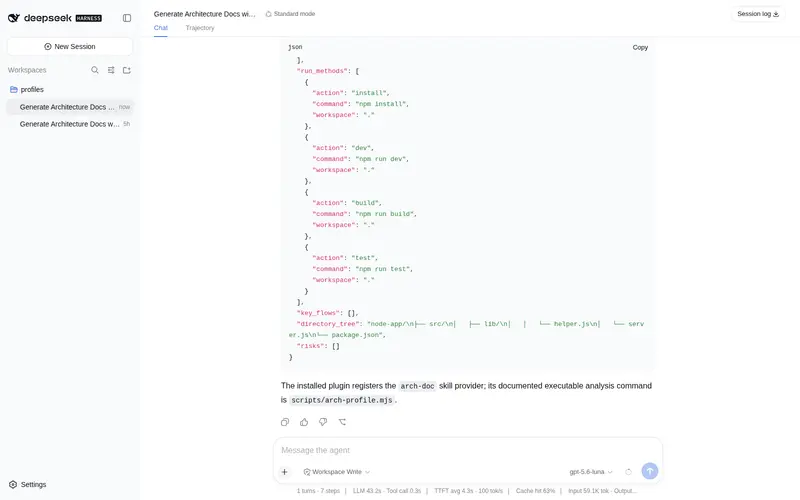The image size is (800, 500).
Task: Download the Session log
Action: tap(758, 14)
